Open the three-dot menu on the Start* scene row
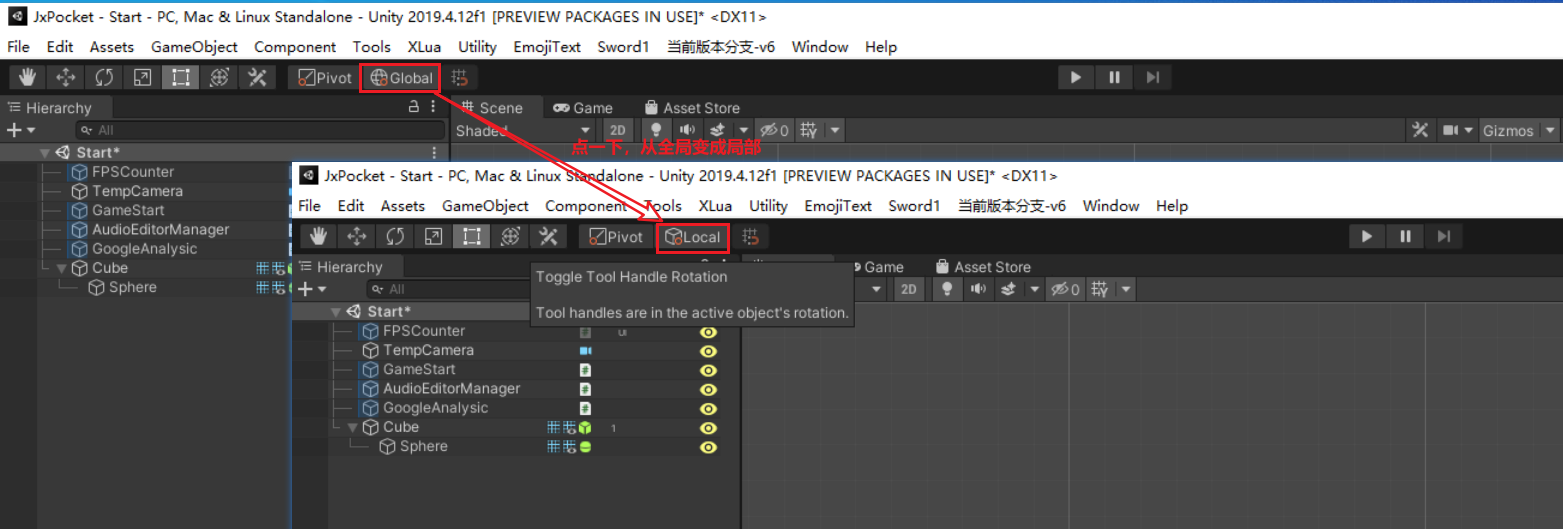The image size is (1563, 529). (434, 153)
